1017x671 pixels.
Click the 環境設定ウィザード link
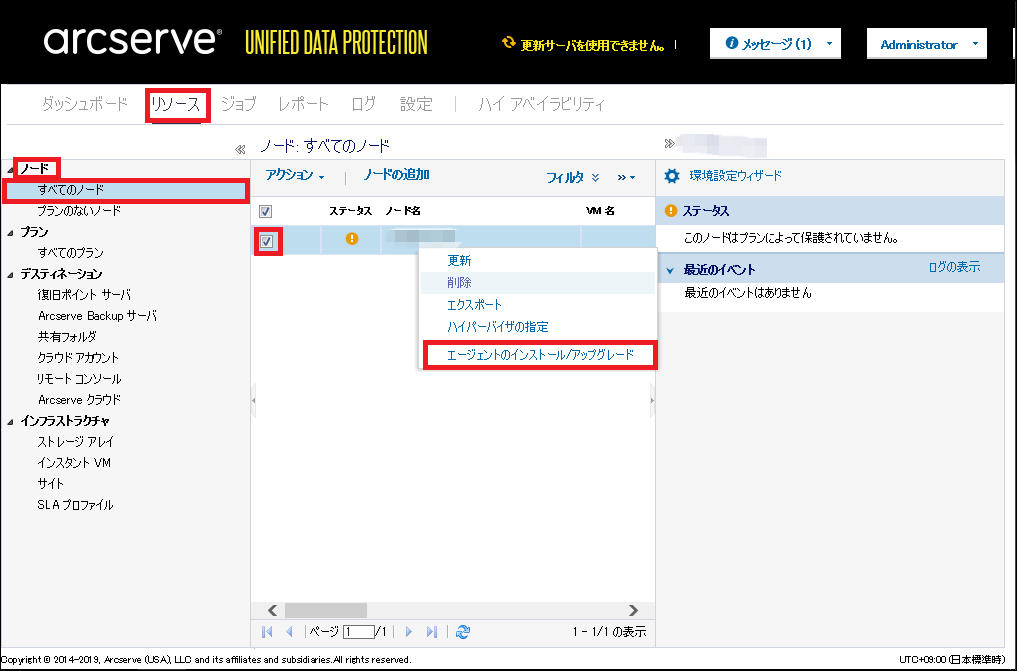coord(736,176)
